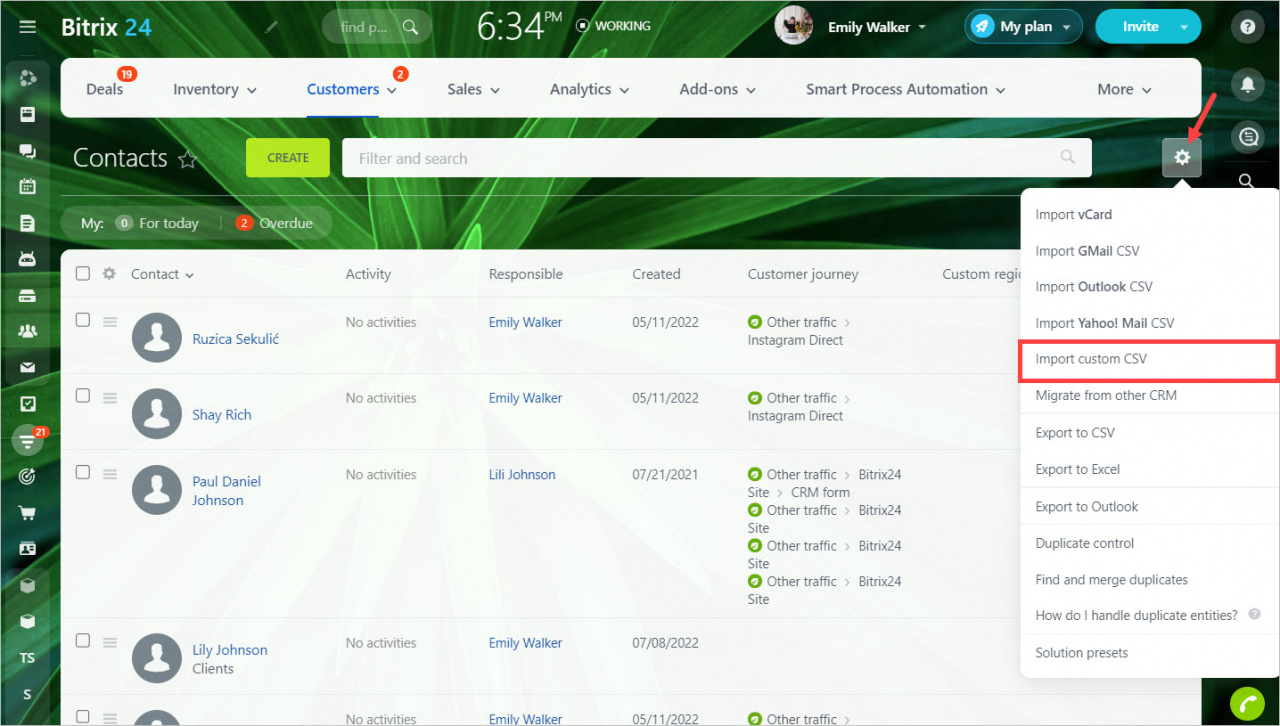Open the shopping cart icon in sidebar
The image size is (1280, 726).
(x=28, y=513)
